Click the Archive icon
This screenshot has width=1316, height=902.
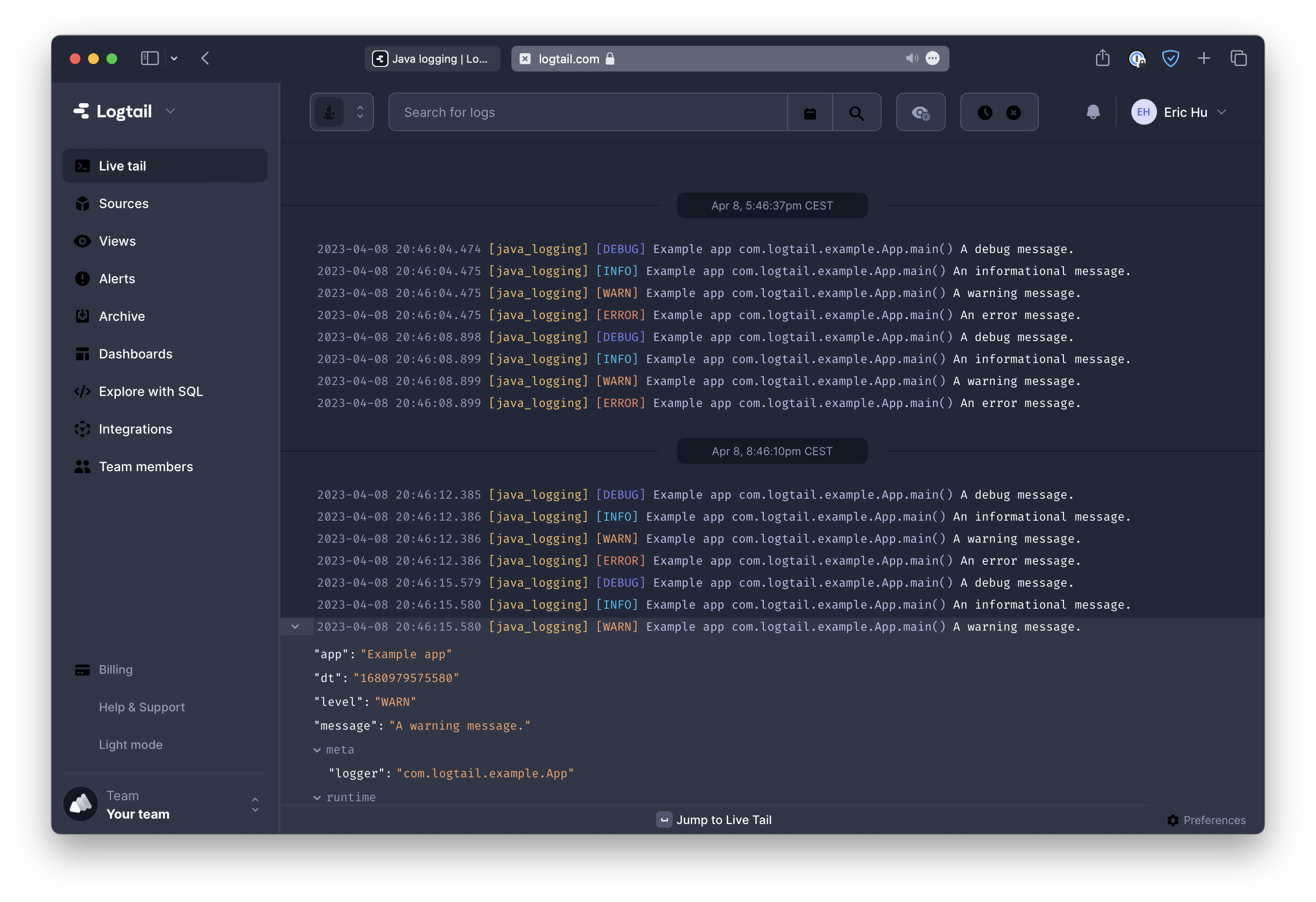pyautogui.click(x=82, y=315)
